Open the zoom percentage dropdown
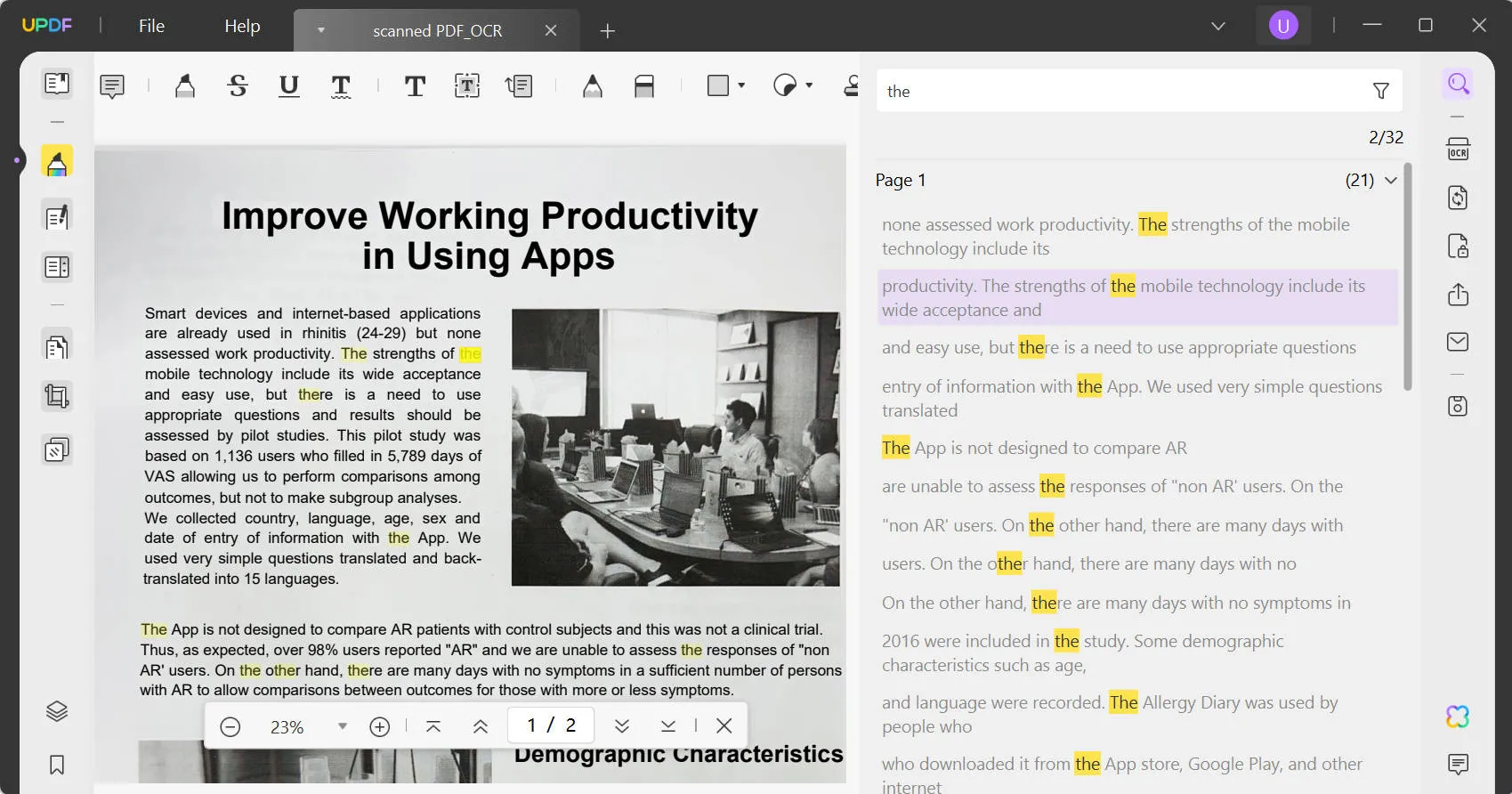This screenshot has width=1512, height=794. (343, 726)
